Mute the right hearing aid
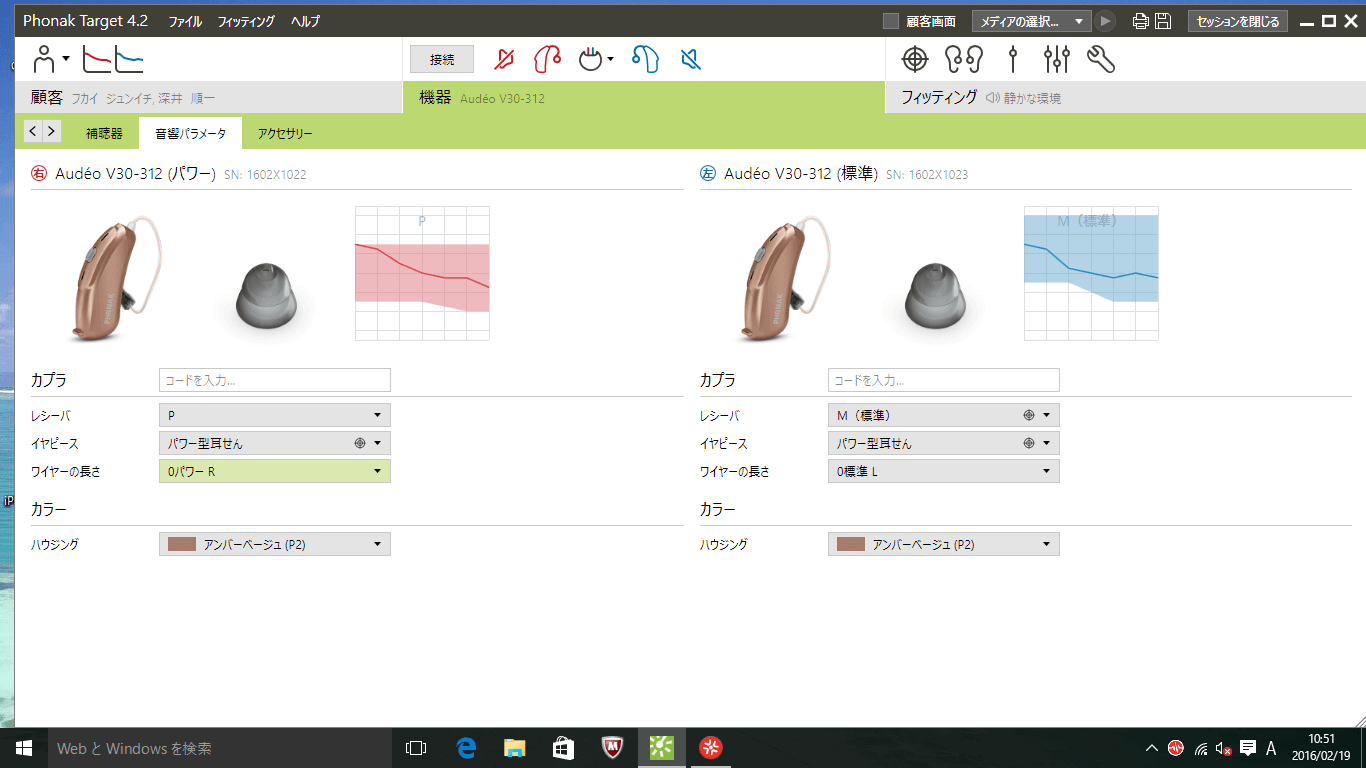The image size is (1366, 768). (505, 60)
